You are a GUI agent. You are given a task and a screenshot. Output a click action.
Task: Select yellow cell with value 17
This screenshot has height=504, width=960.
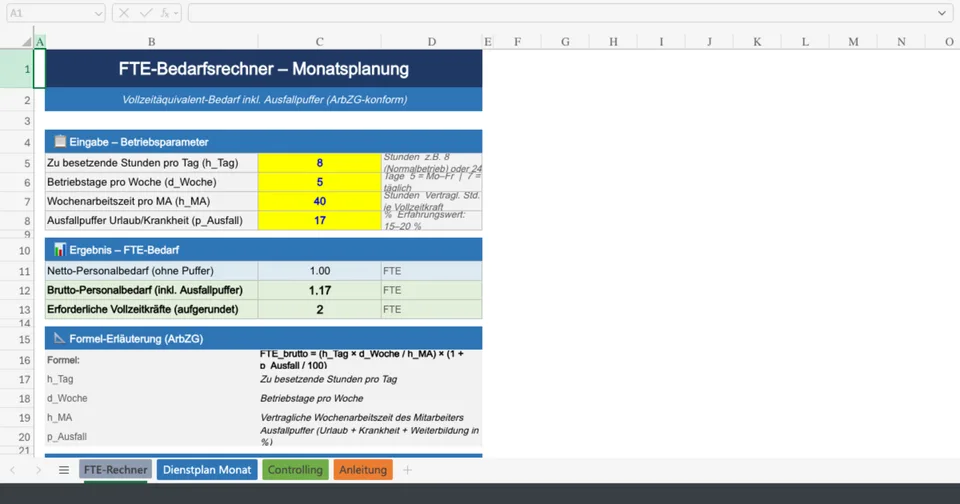[320, 220]
